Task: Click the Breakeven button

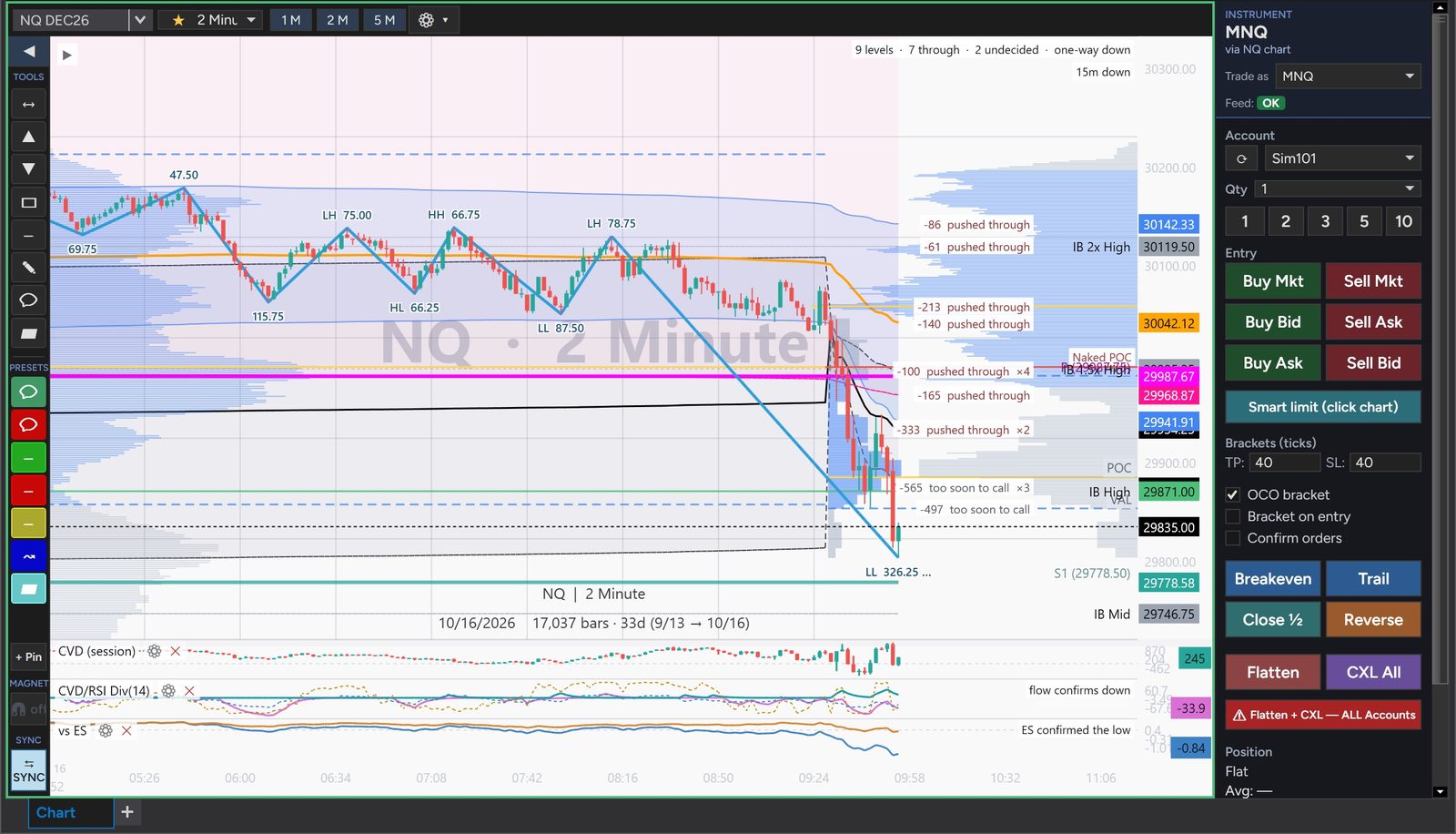Action: [1273, 579]
